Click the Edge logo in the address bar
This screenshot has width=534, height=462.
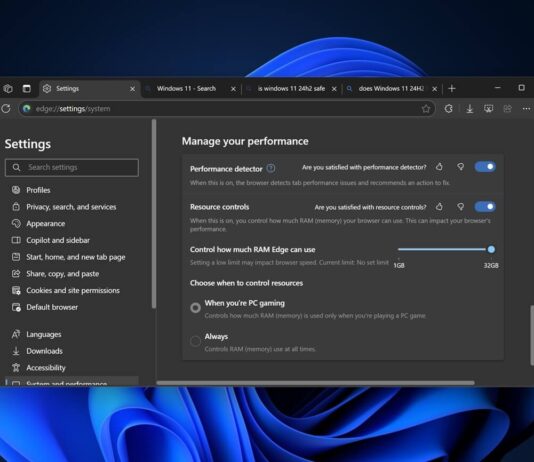point(27,109)
